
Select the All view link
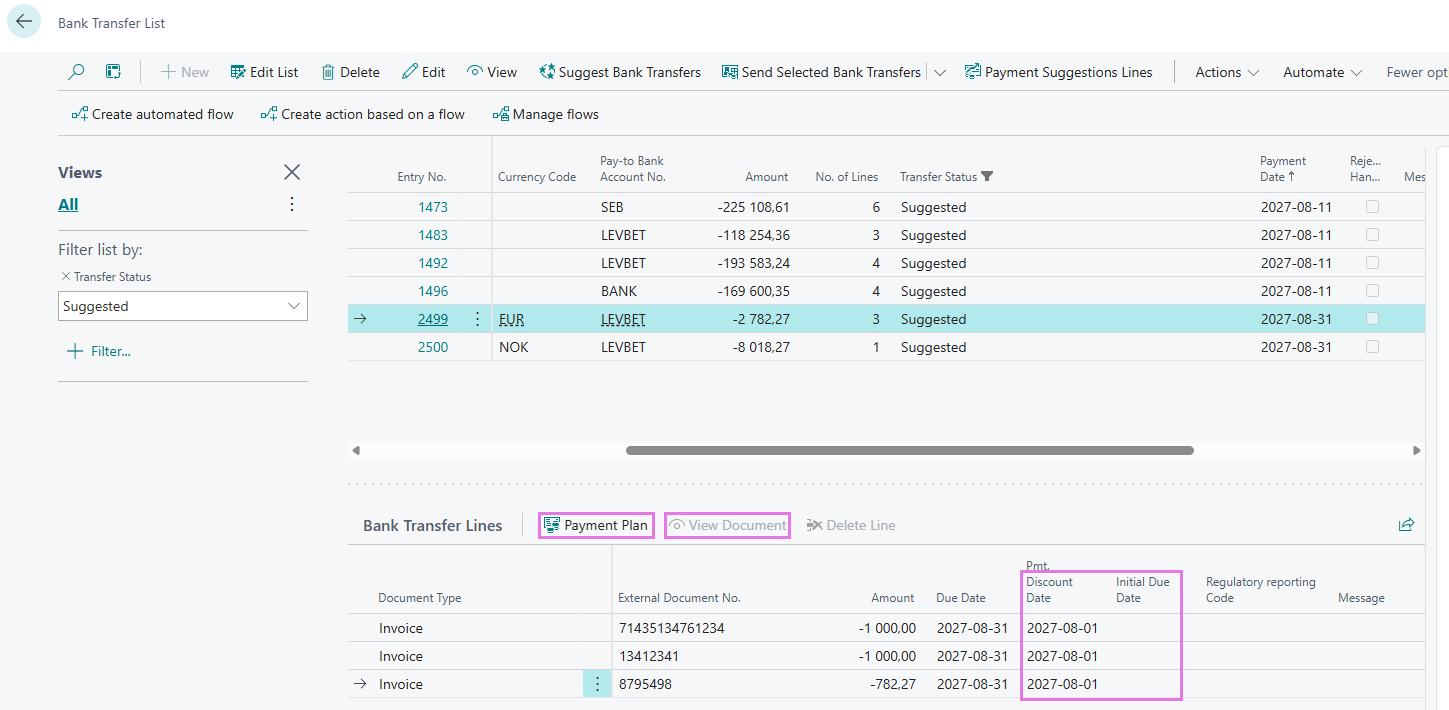coord(68,204)
